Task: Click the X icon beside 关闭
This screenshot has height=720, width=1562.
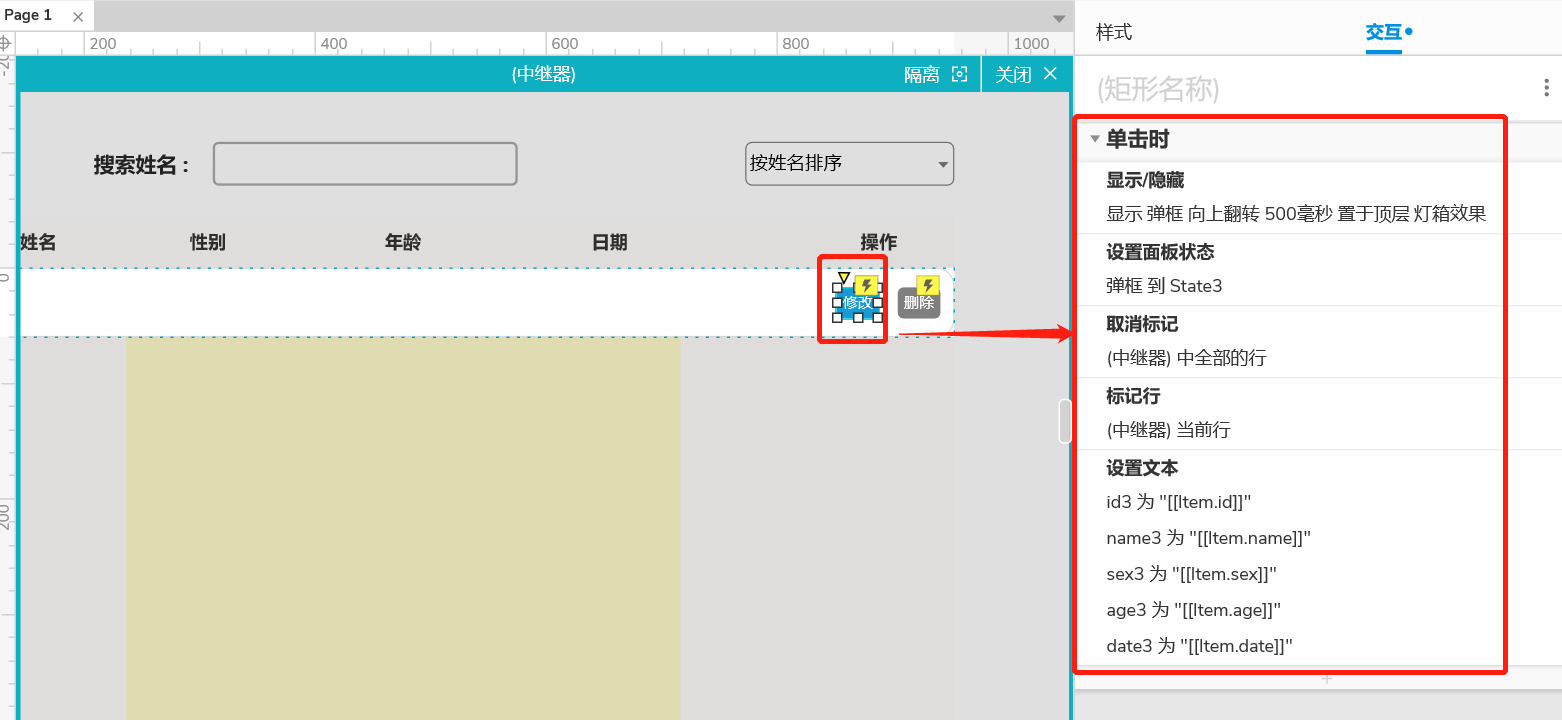Action: click(1050, 74)
